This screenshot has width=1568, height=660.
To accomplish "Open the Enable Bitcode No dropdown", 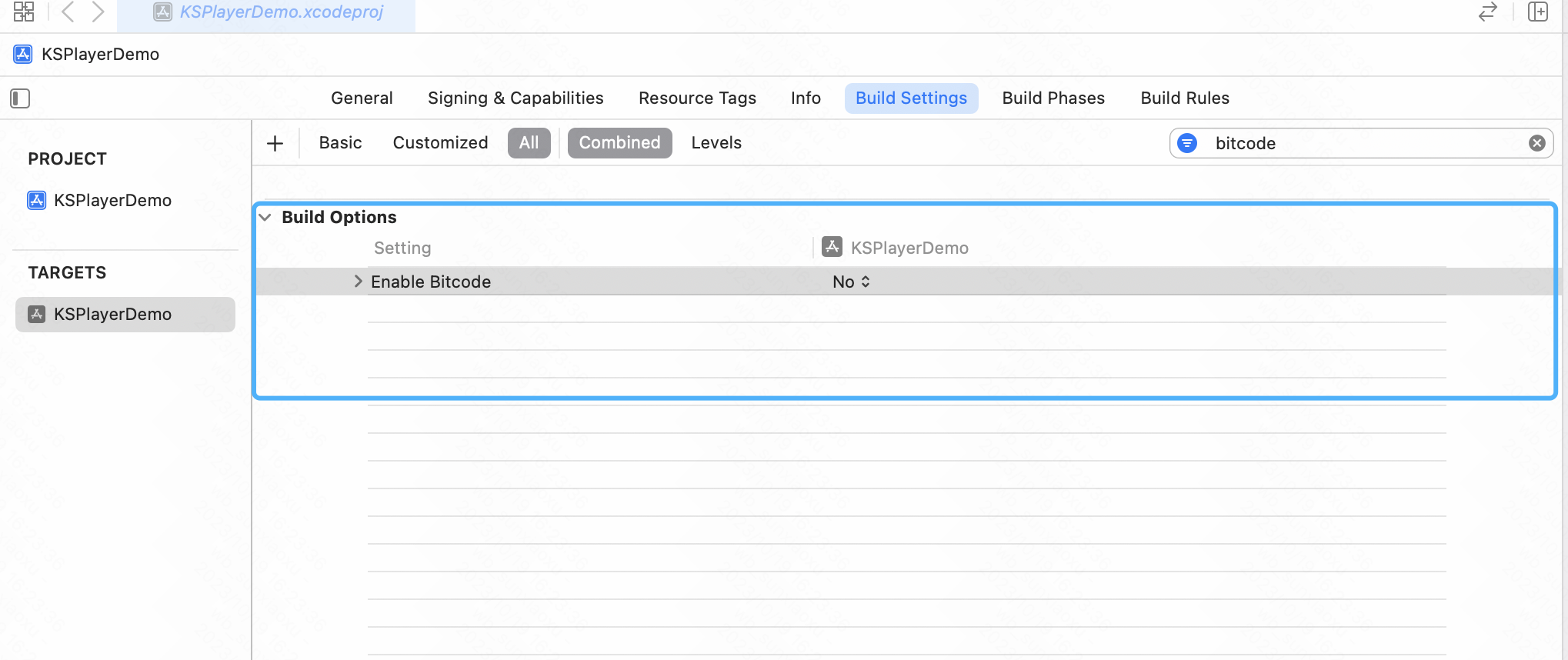I will click(x=851, y=282).
